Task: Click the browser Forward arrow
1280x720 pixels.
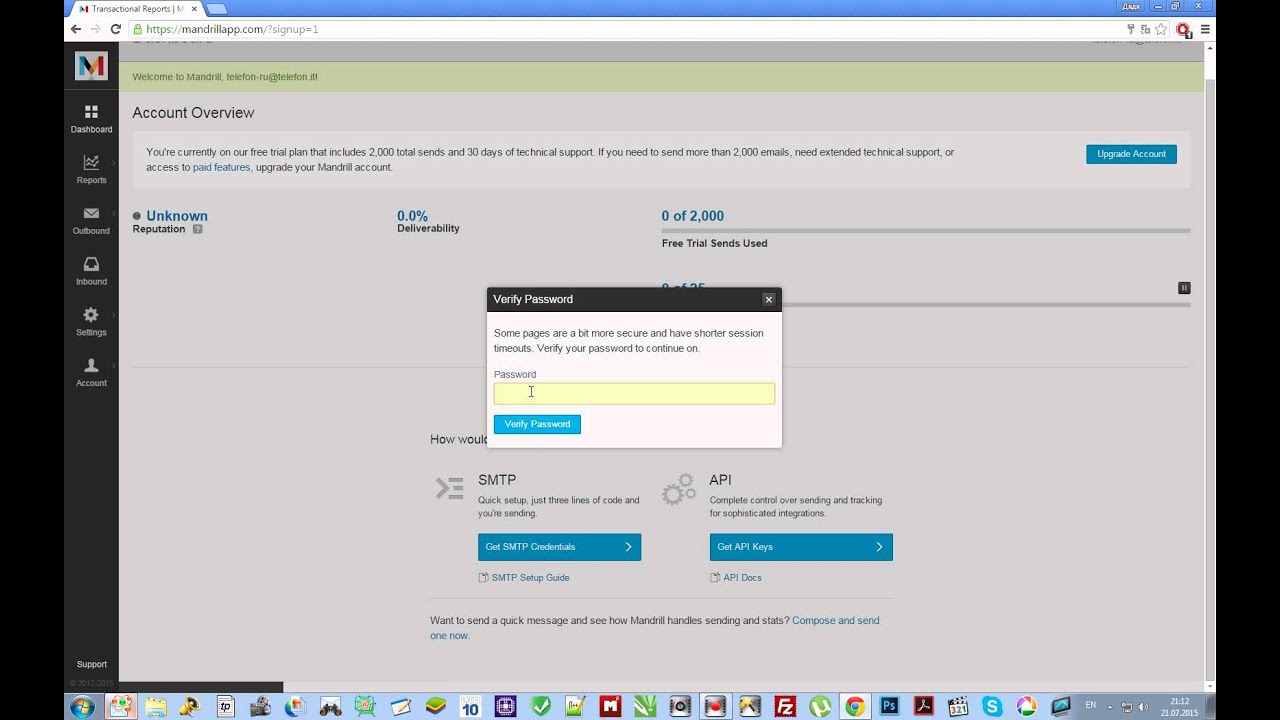Action: [95, 29]
